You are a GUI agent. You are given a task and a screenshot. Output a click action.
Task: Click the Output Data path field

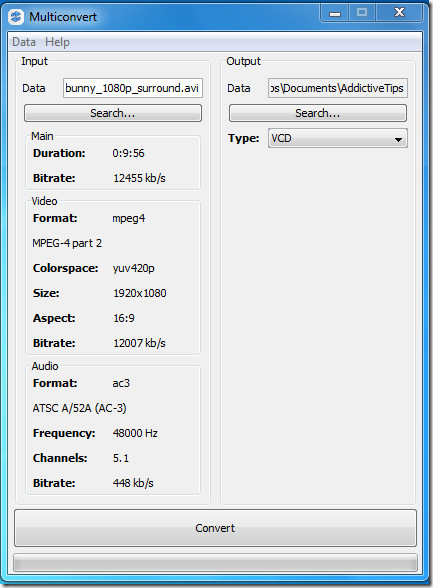338,88
